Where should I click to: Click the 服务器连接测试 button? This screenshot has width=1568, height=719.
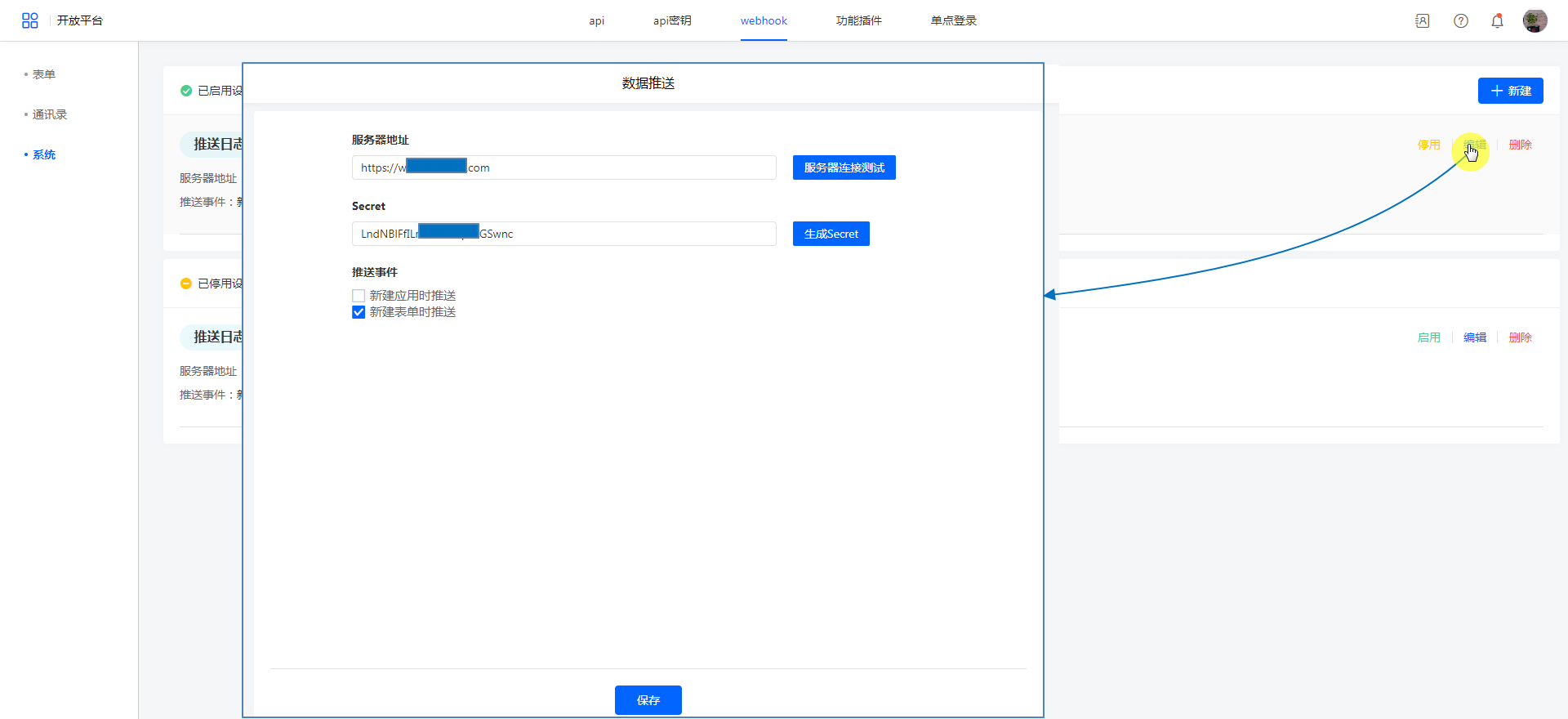tap(844, 167)
